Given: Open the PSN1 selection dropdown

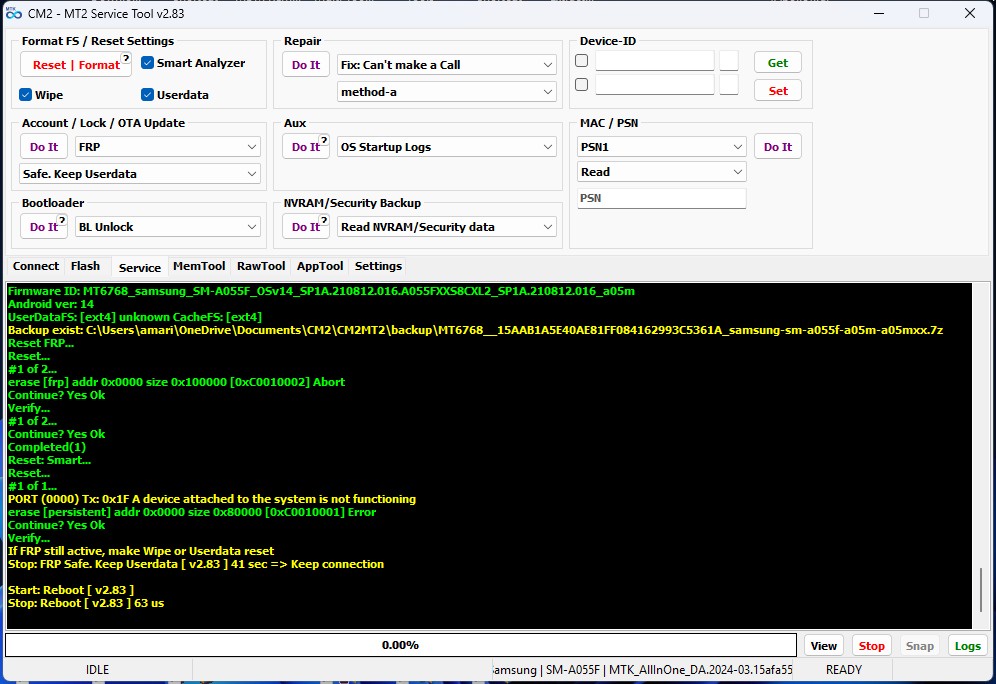Looking at the screenshot, I should pyautogui.click(x=662, y=147).
